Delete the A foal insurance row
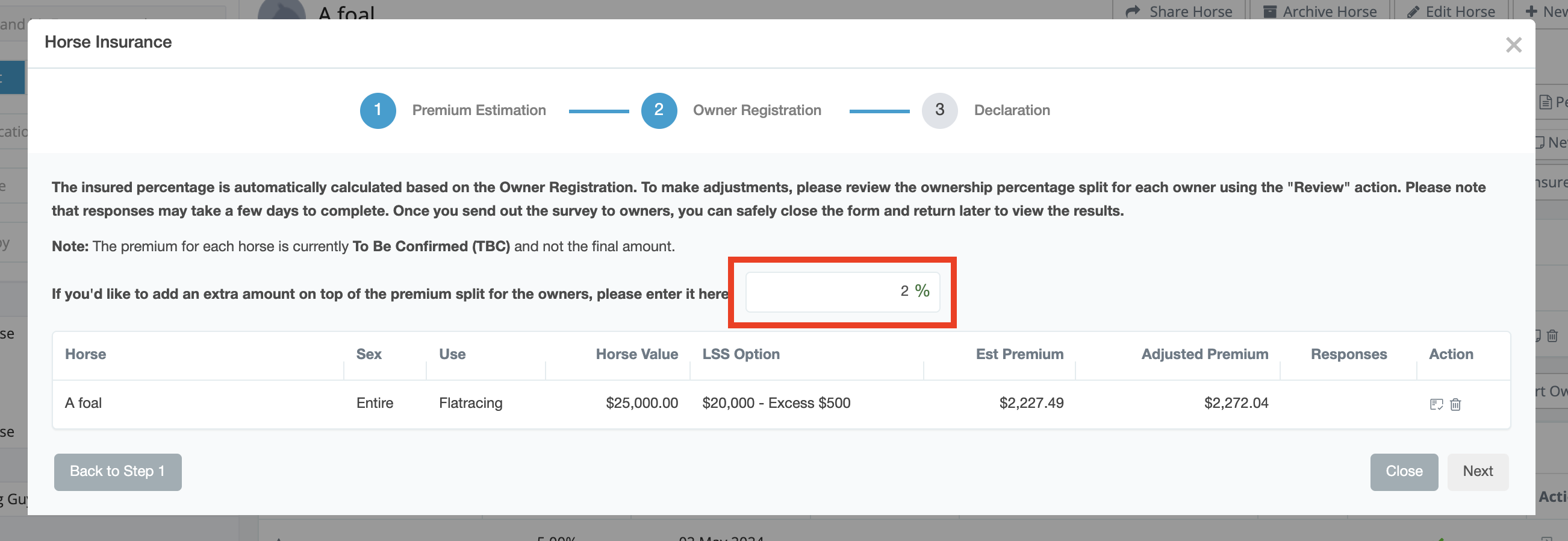1568x541 pixels. [x=1455, y=404]
